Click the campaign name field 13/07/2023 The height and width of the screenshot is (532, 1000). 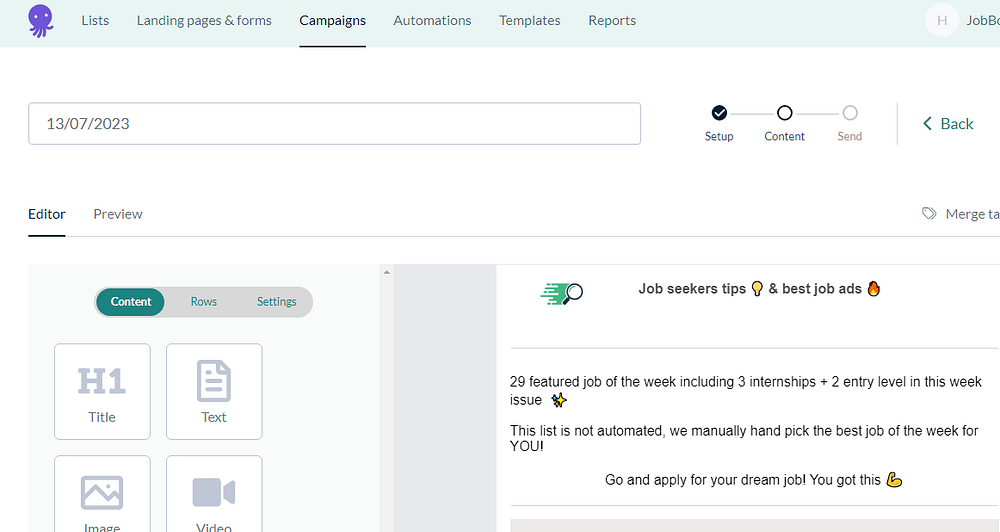point(334,124)
